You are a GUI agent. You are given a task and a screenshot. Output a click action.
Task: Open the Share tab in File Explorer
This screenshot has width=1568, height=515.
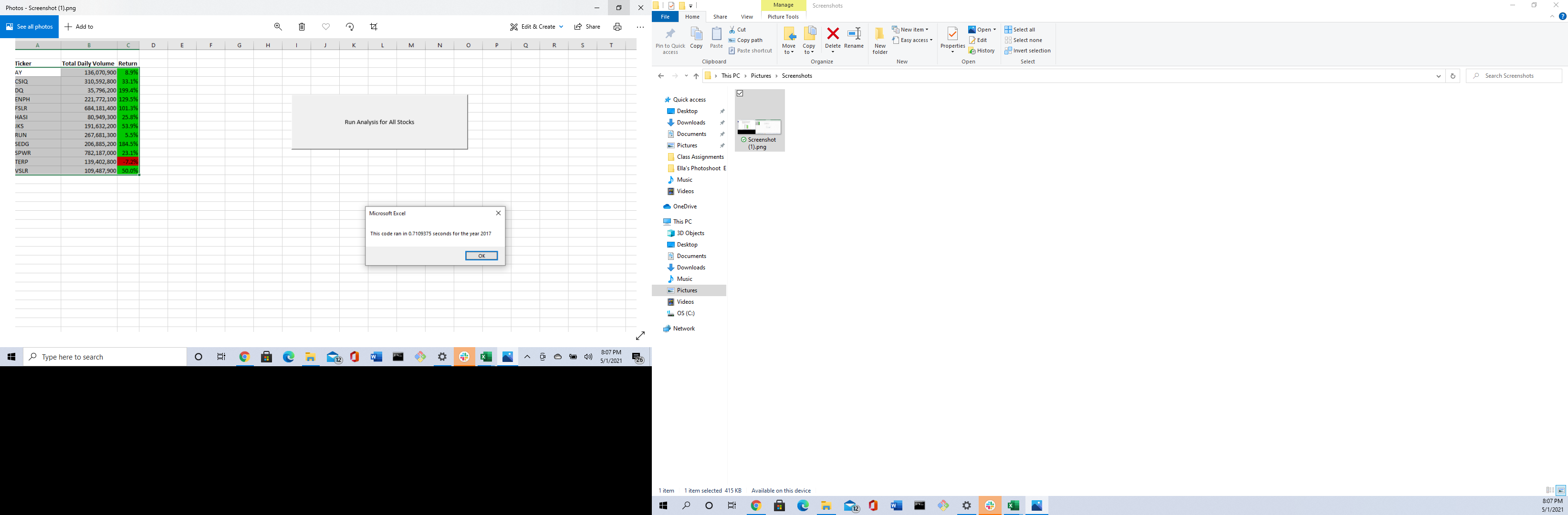720,16
